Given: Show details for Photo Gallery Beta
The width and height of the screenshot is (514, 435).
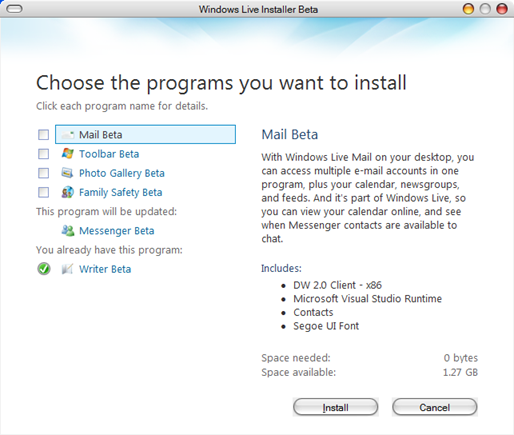Looking at the screenshot, I should (122, 173).
